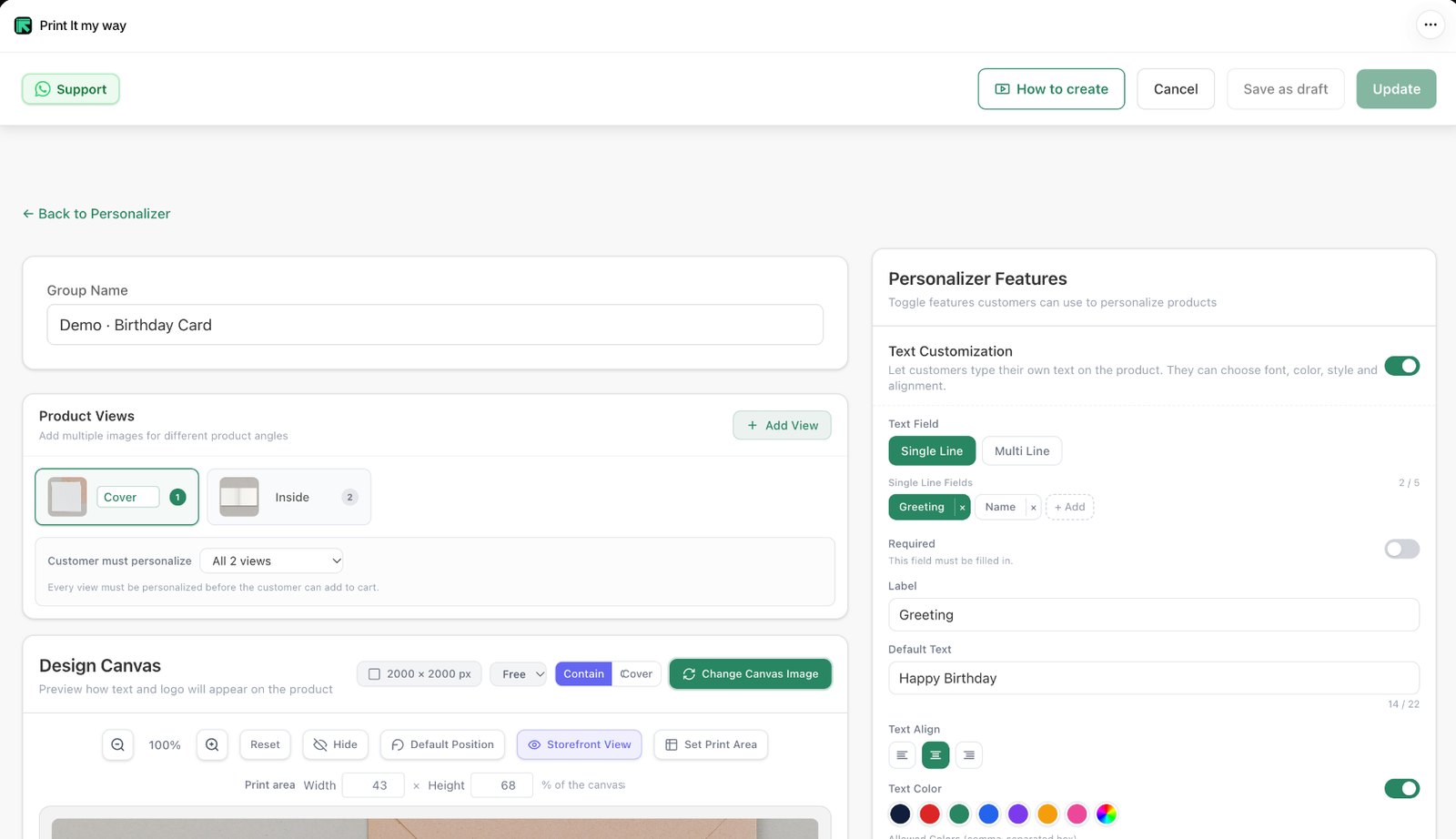1456x839 pixels.
Task: Click the Update button
Action: tap(1396, 89)
